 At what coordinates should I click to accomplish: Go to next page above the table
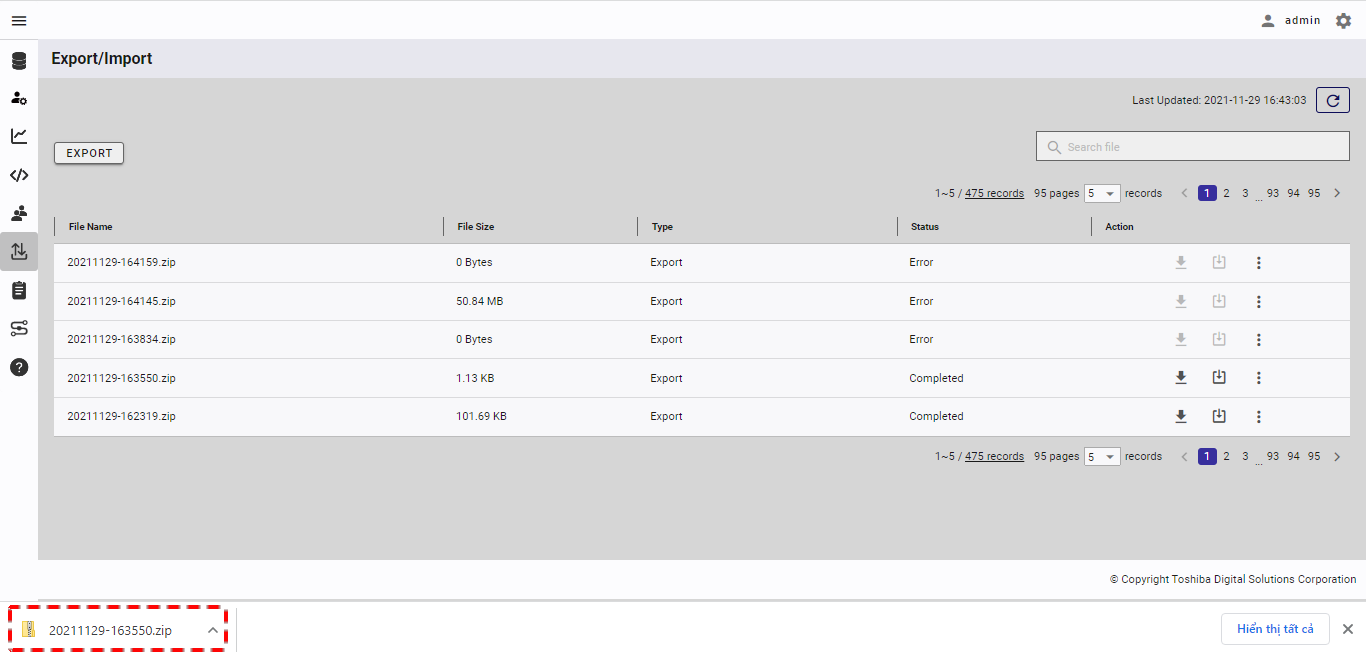1337,193
